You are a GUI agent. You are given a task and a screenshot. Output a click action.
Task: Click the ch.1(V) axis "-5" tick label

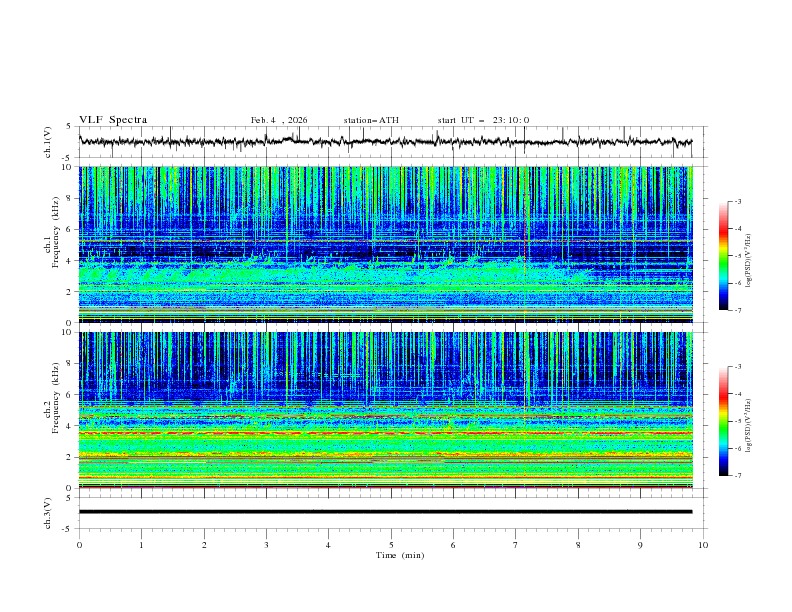68,158
